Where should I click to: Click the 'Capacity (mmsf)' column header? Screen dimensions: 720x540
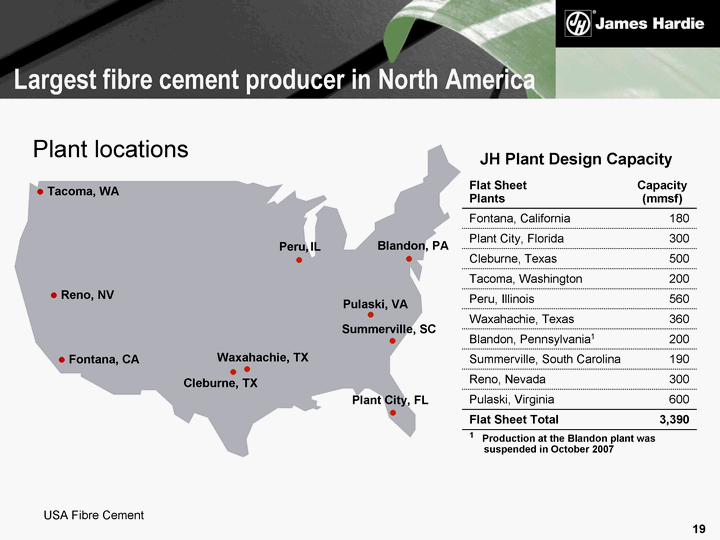click(x=662, y=191)
